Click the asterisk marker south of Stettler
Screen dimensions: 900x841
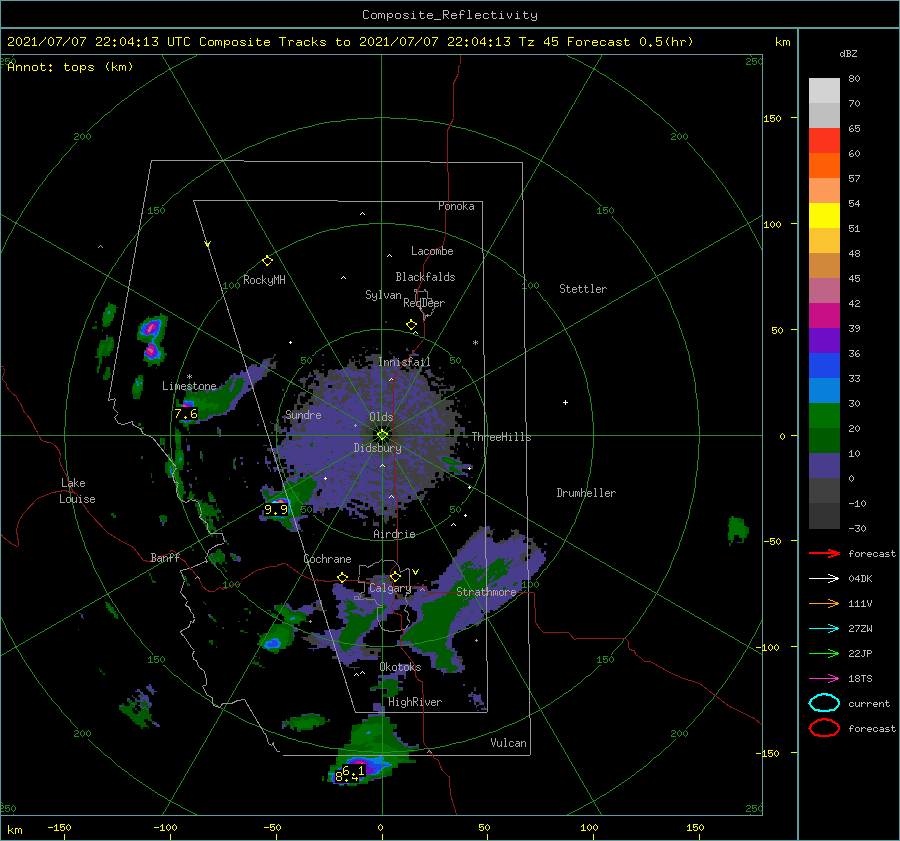tap(475, 343)
